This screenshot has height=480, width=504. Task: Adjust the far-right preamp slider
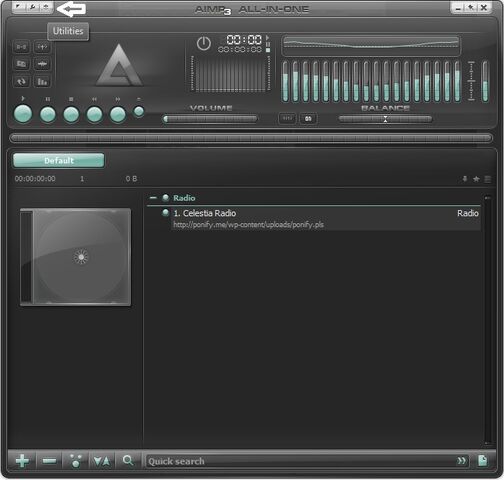(485, 81)
